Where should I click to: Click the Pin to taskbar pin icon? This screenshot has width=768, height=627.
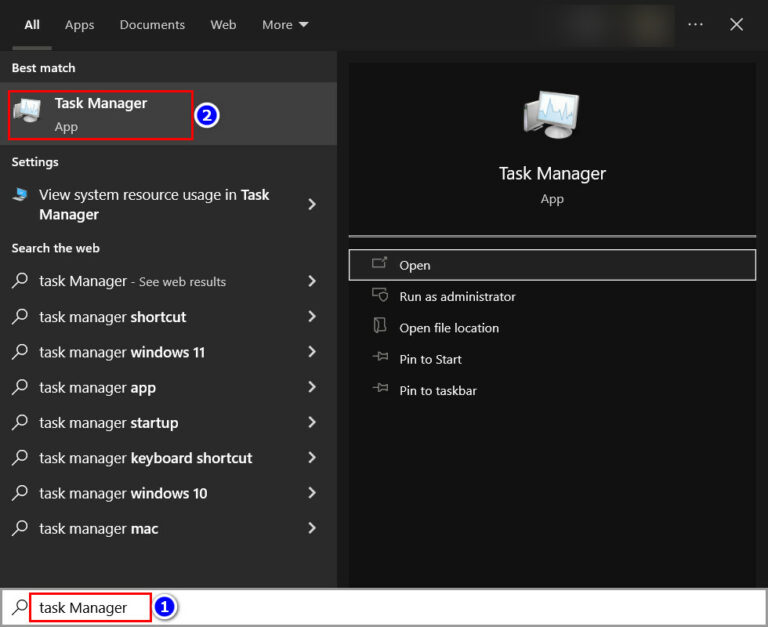(379, 390)
